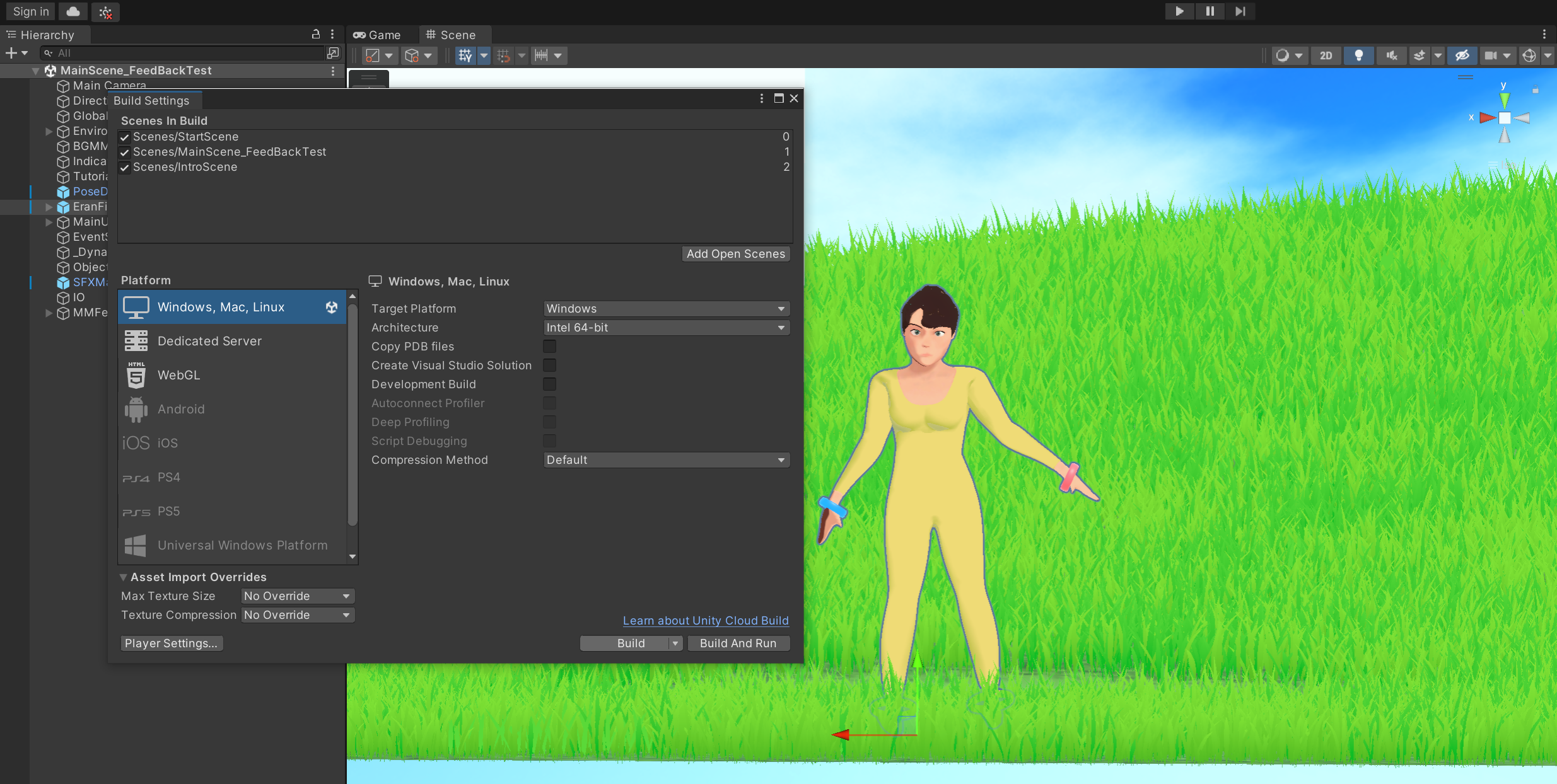Click the scene gizmos globe icon
This screenshot has width=1557, height=784.
pyautogui.click(x=1529, y=55)
